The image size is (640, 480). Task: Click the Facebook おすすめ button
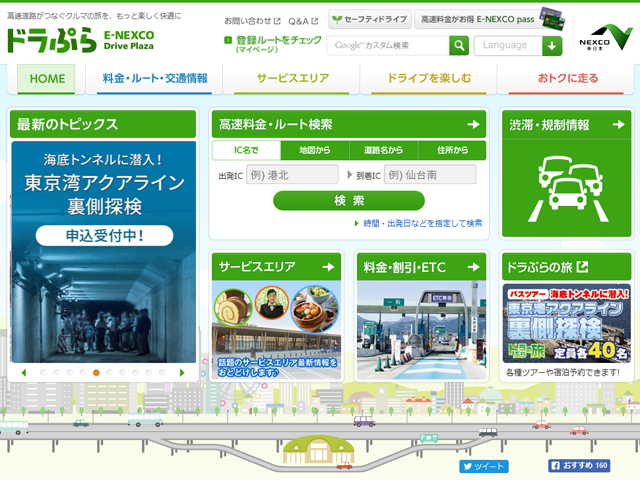pos(579,466)
